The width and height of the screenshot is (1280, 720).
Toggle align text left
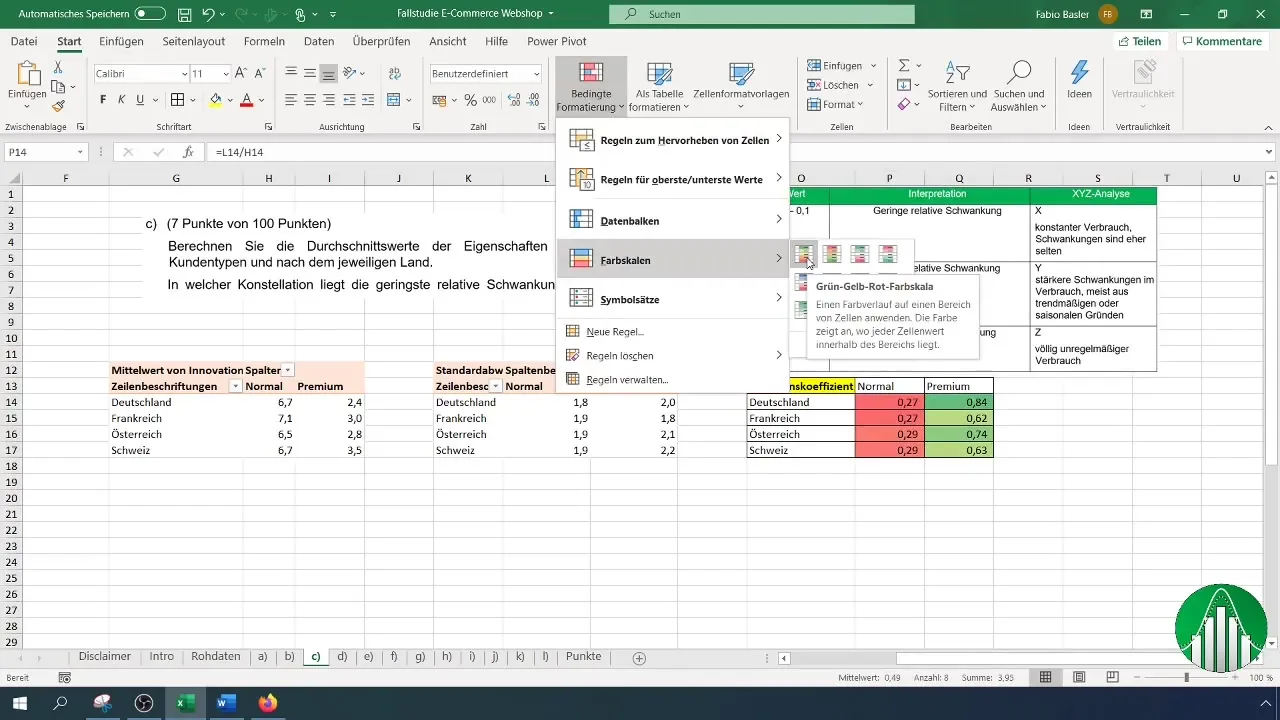(x=291, y=99)
